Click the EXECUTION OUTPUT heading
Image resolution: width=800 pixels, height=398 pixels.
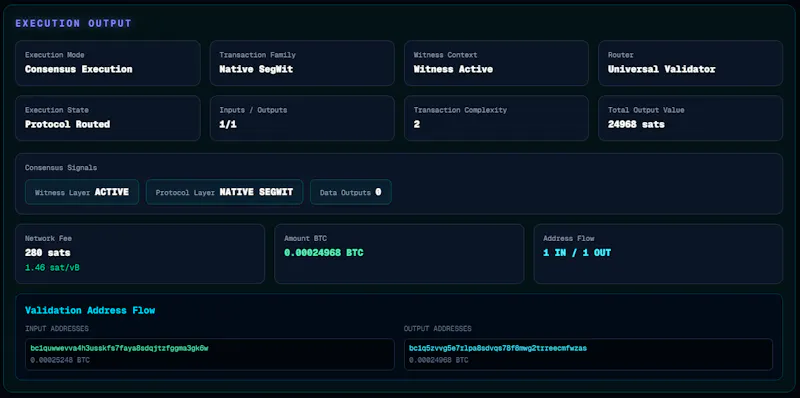click(73, 23)
